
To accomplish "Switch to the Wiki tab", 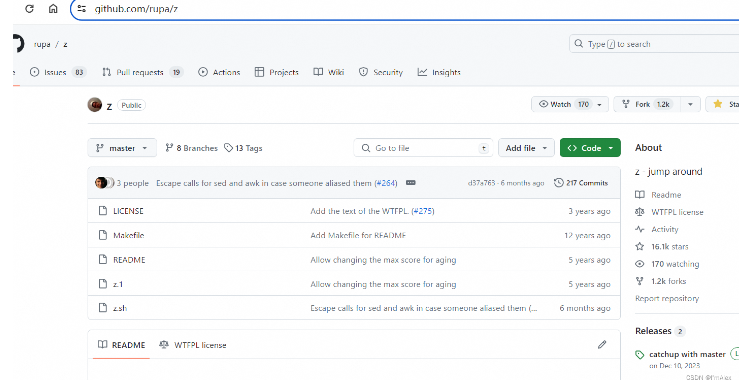I will [x=329, y=72].
